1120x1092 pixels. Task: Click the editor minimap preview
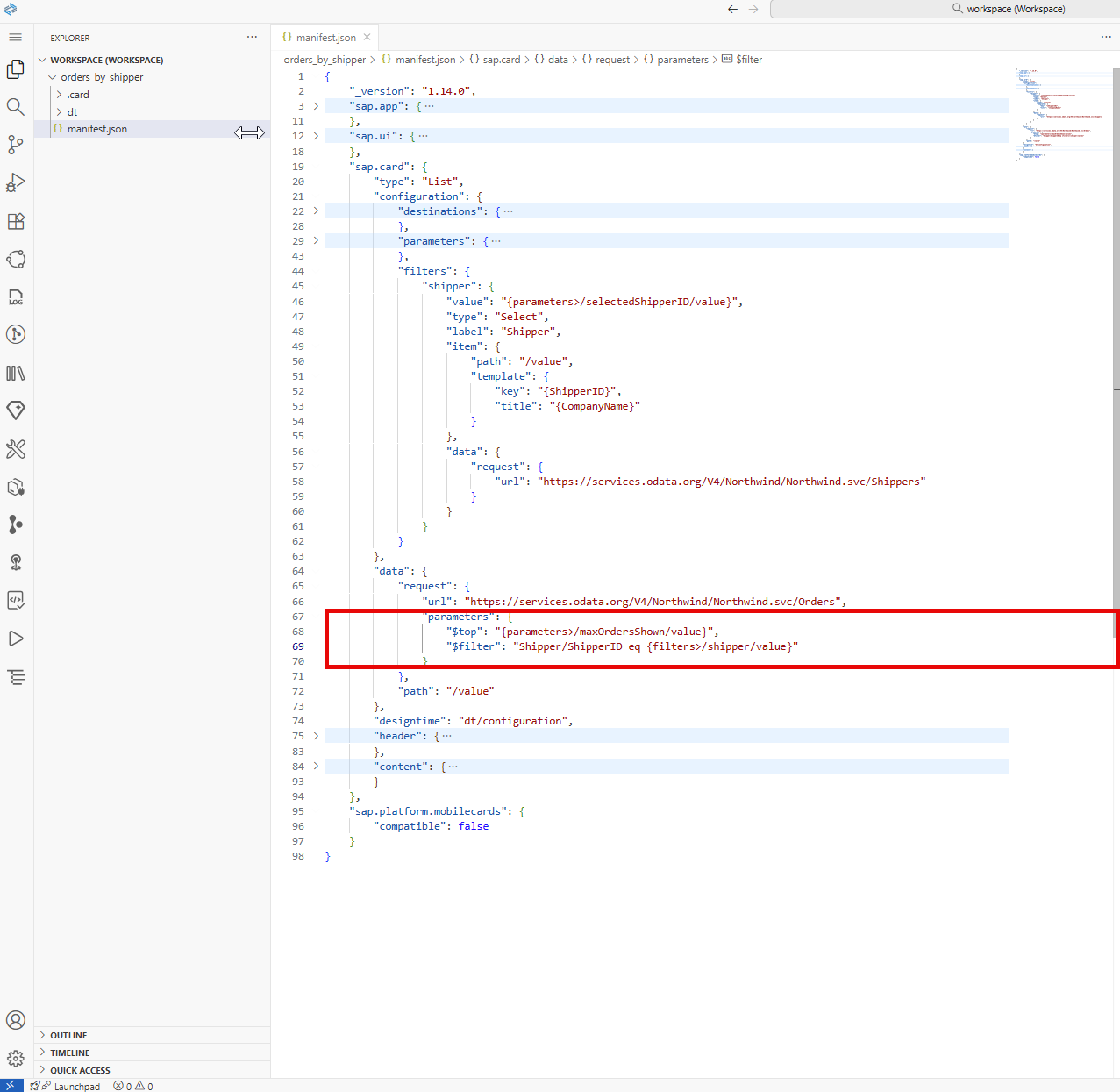(1059, 114)
